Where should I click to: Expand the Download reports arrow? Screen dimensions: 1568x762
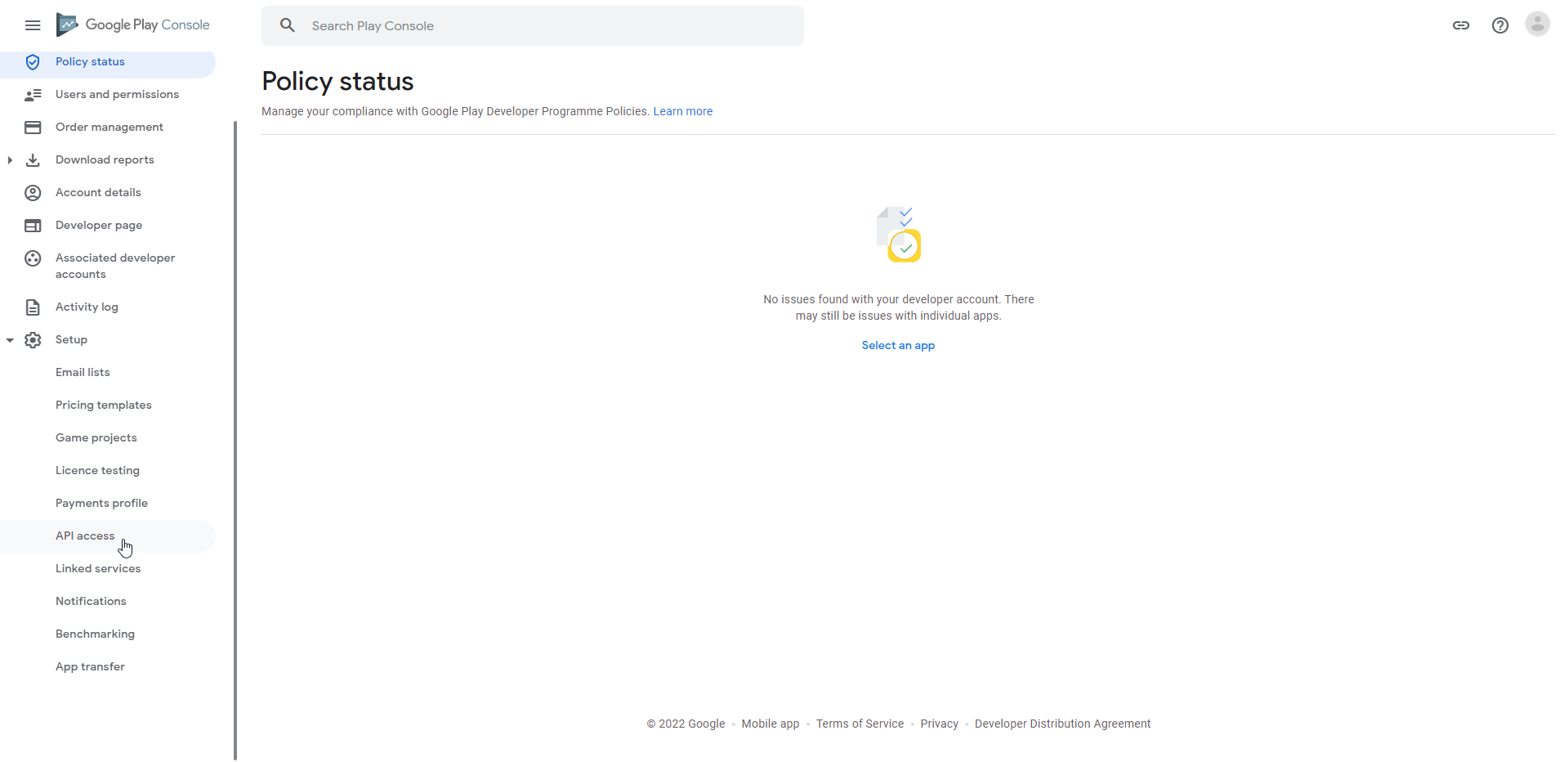point(10,160)
